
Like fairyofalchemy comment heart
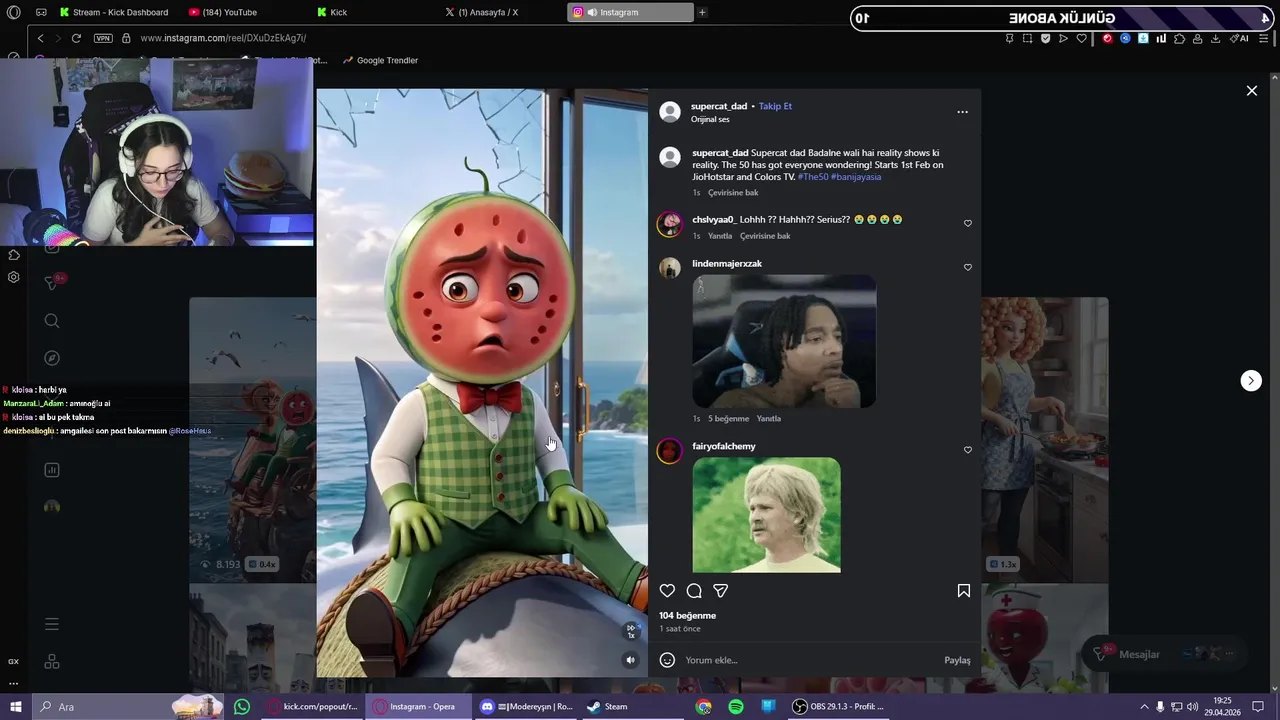tap(967, 450)
